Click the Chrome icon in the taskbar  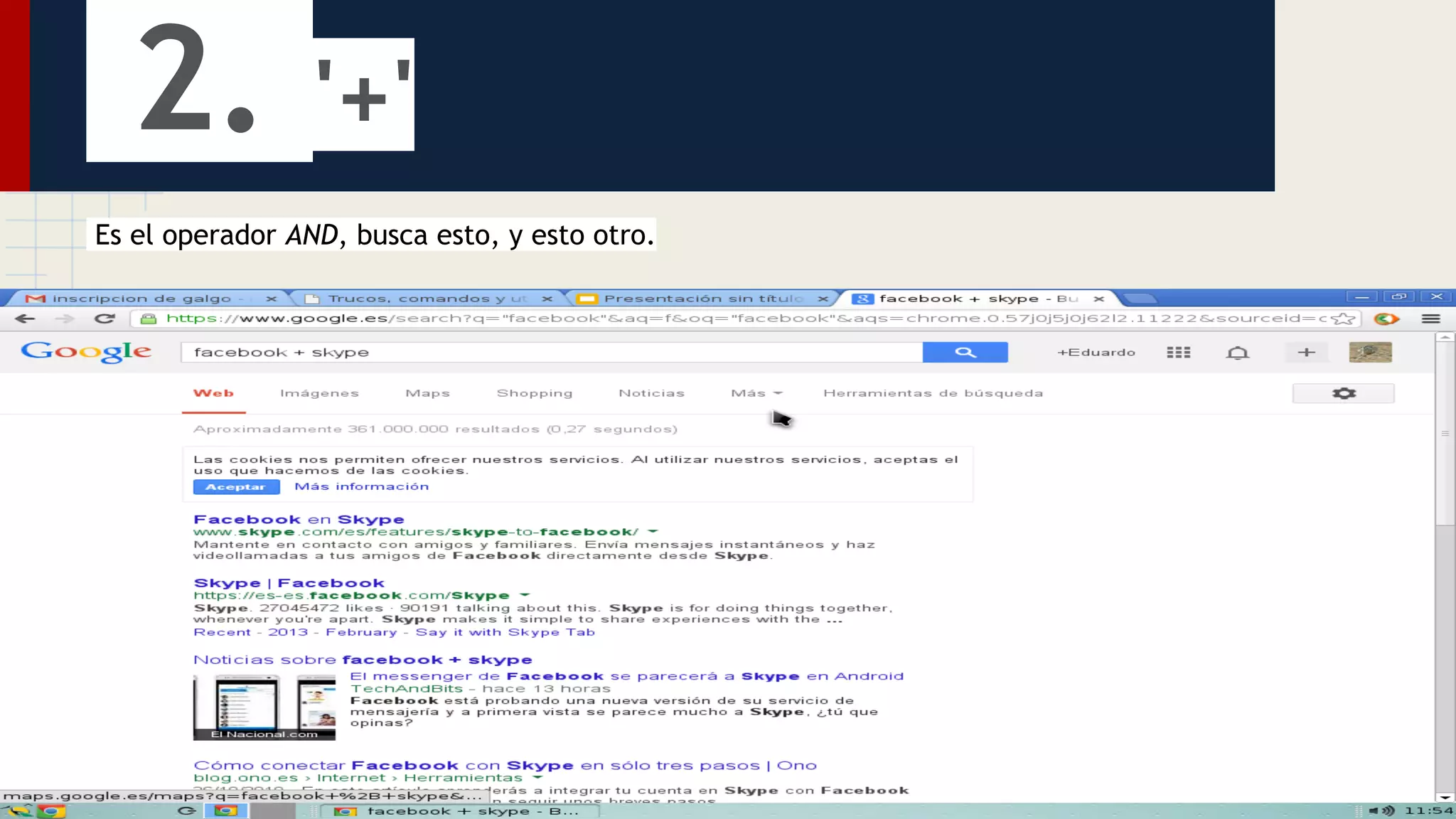(51, 811)
